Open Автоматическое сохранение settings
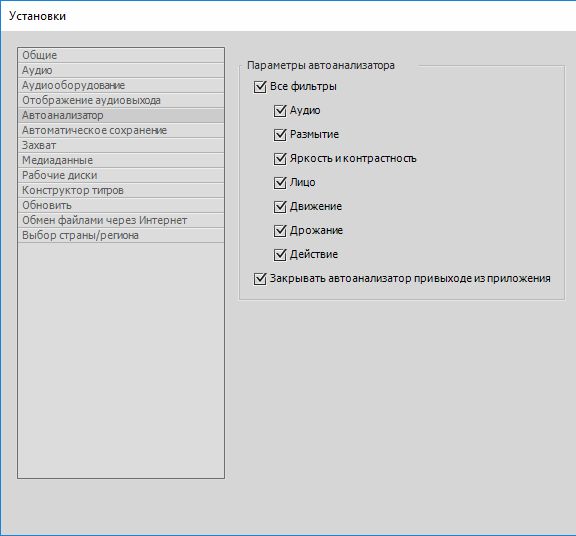This screenshot has width=576, height=536. pos(121,130)
